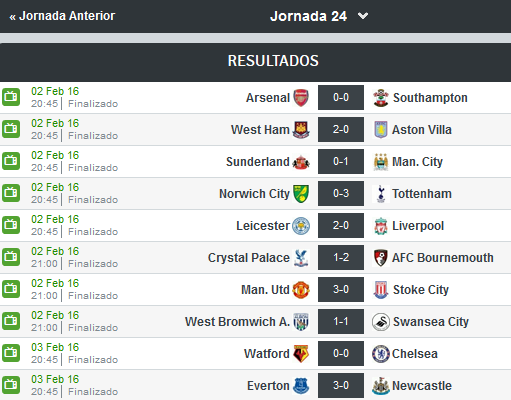The width and height of the screenshot is (511, 400).
Task: Click the Man. Utd club crest
Action: pos(301,290)
